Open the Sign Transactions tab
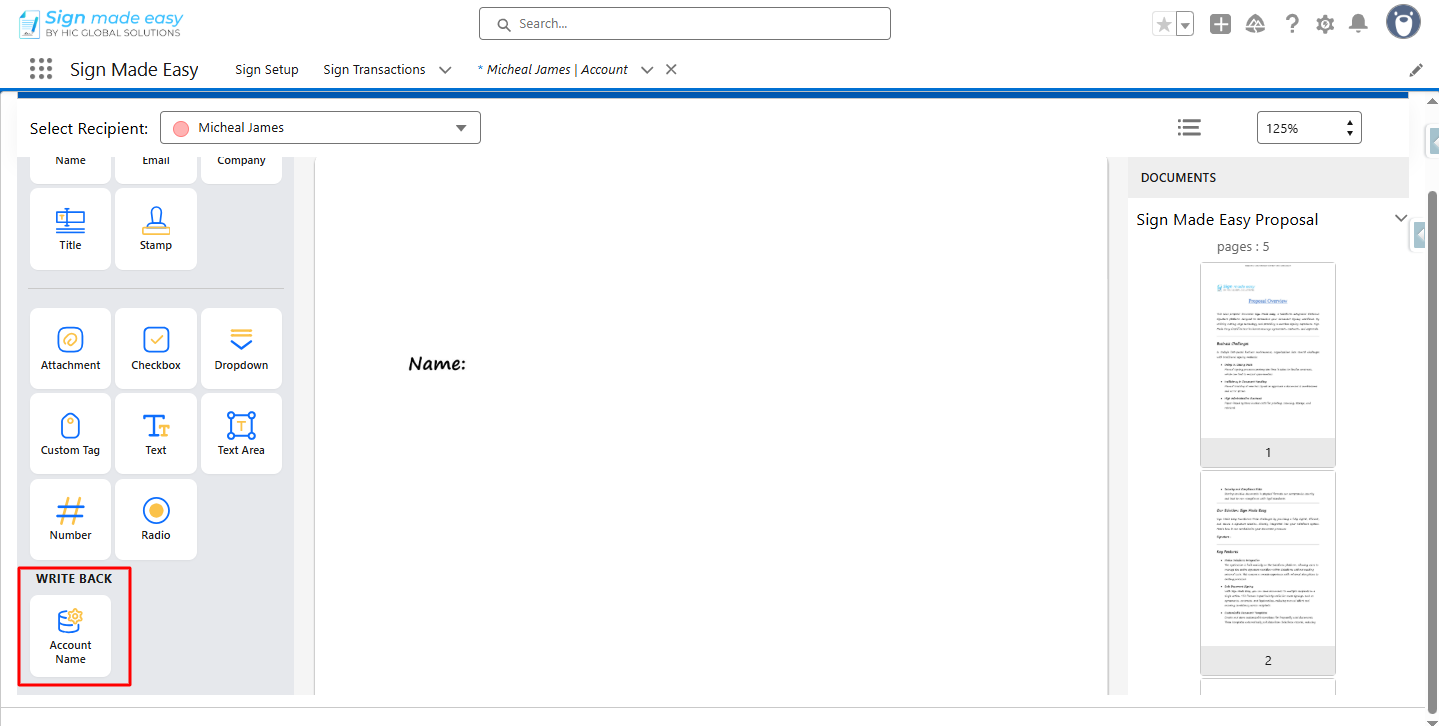The width and height of the screenshot is (1439, 726). click(374, 70)
